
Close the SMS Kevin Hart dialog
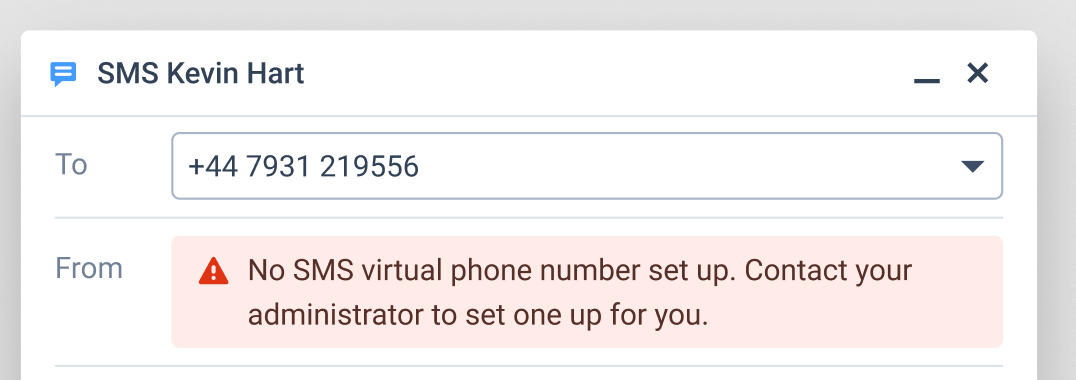click(977, 73)
